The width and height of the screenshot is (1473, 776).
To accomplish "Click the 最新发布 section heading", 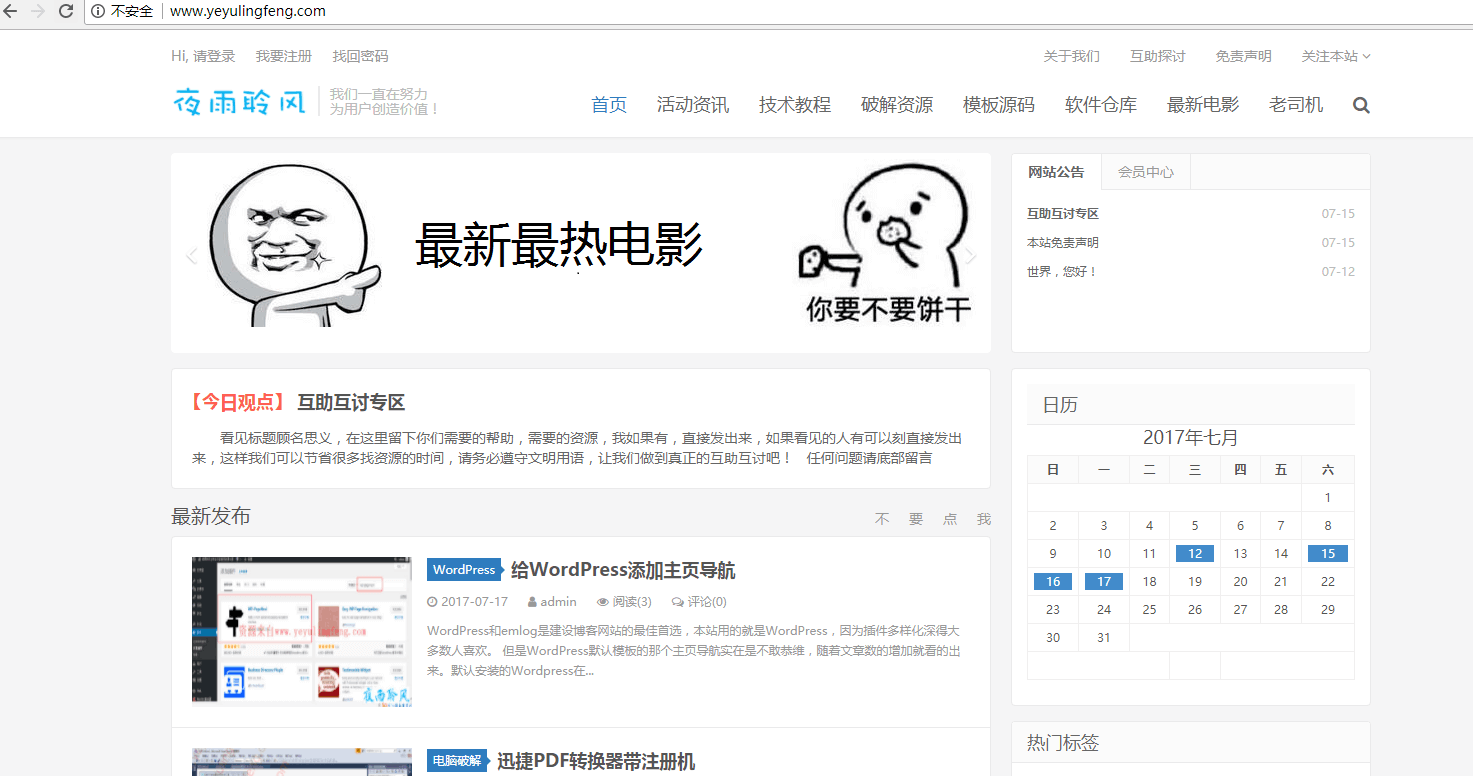I will pyautogui.click(x=211, y=517).
